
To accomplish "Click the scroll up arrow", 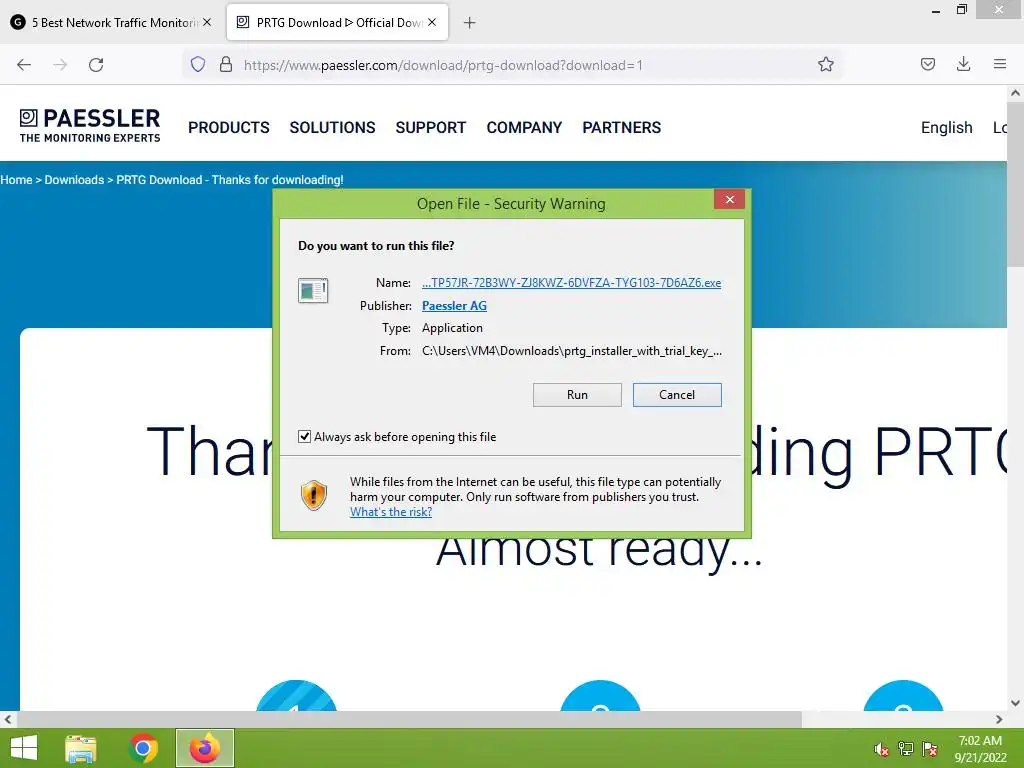I will pyautogui.click(x=1016, y=93).
